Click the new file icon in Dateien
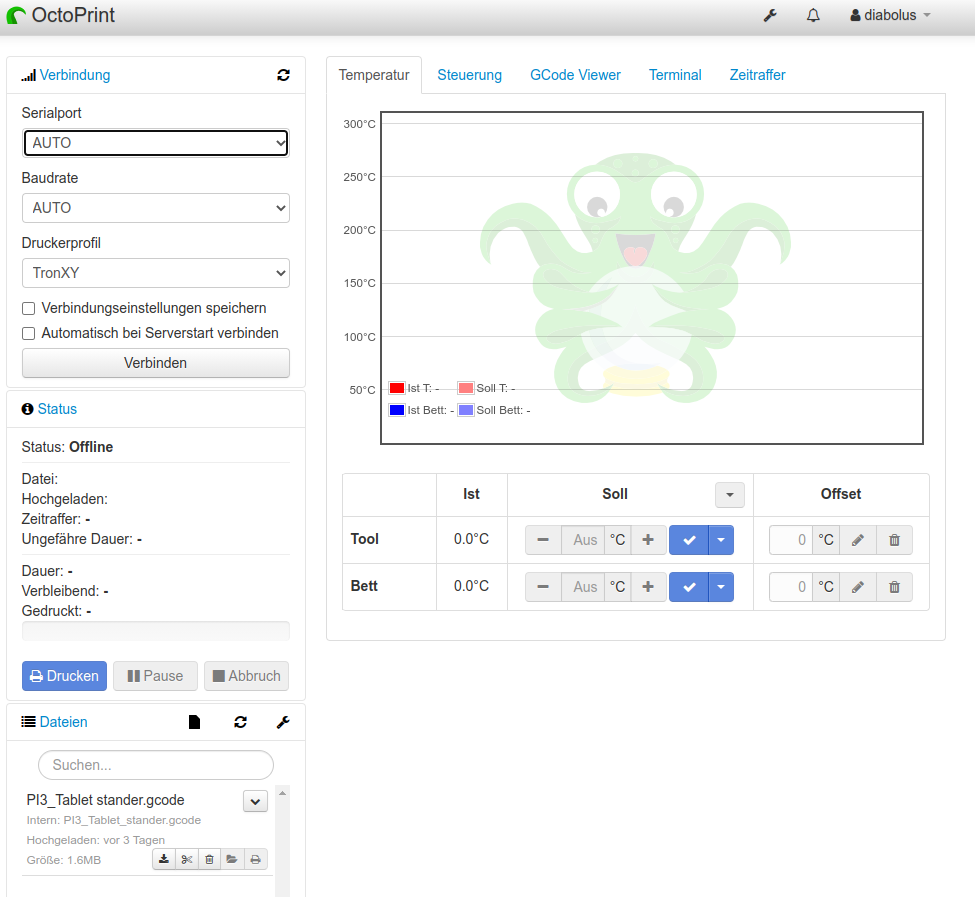The width and height of the screenshot is (975, 897). [194, 722]
